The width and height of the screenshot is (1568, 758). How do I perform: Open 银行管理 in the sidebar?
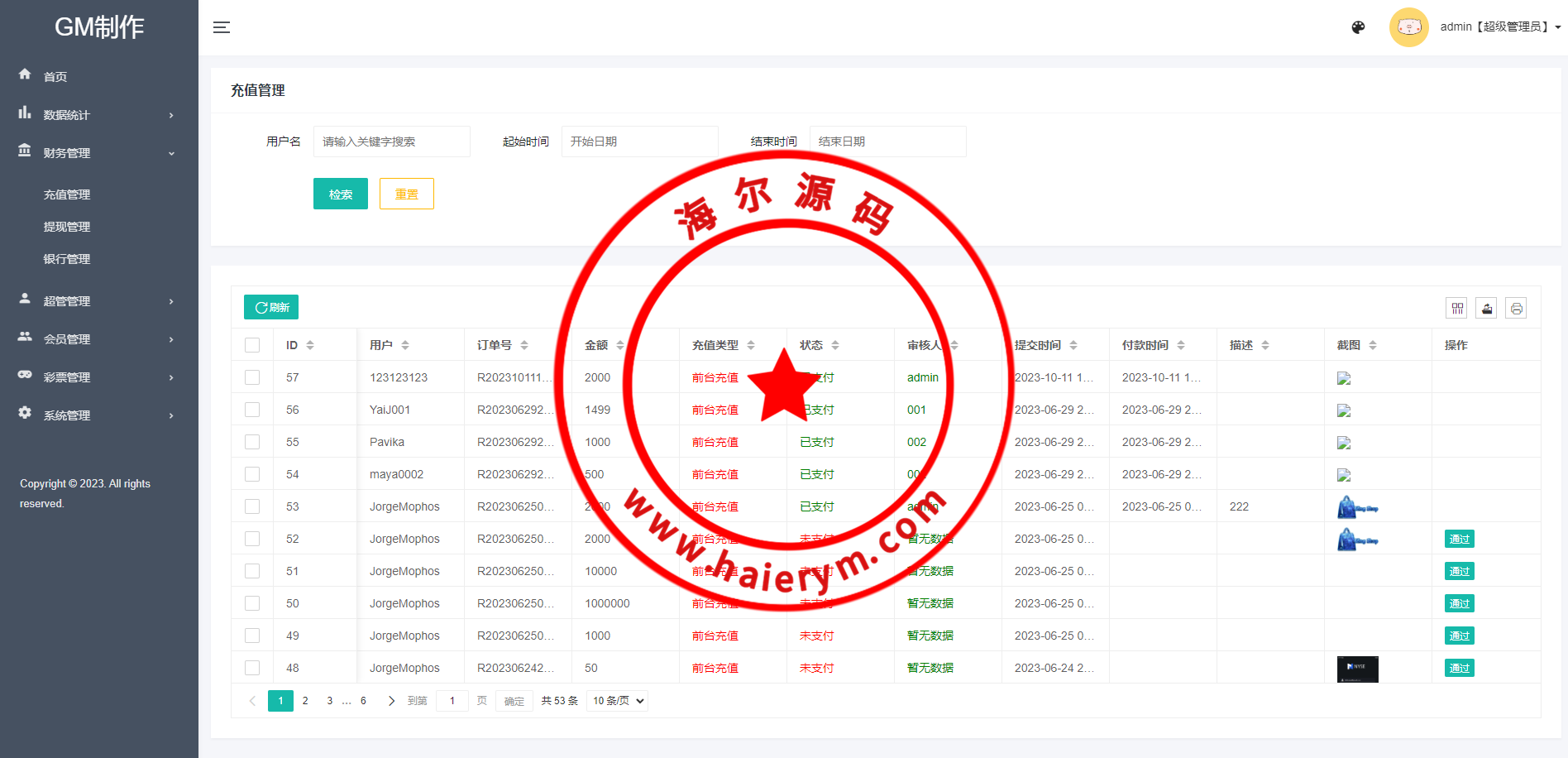click(x=67, y=259)
